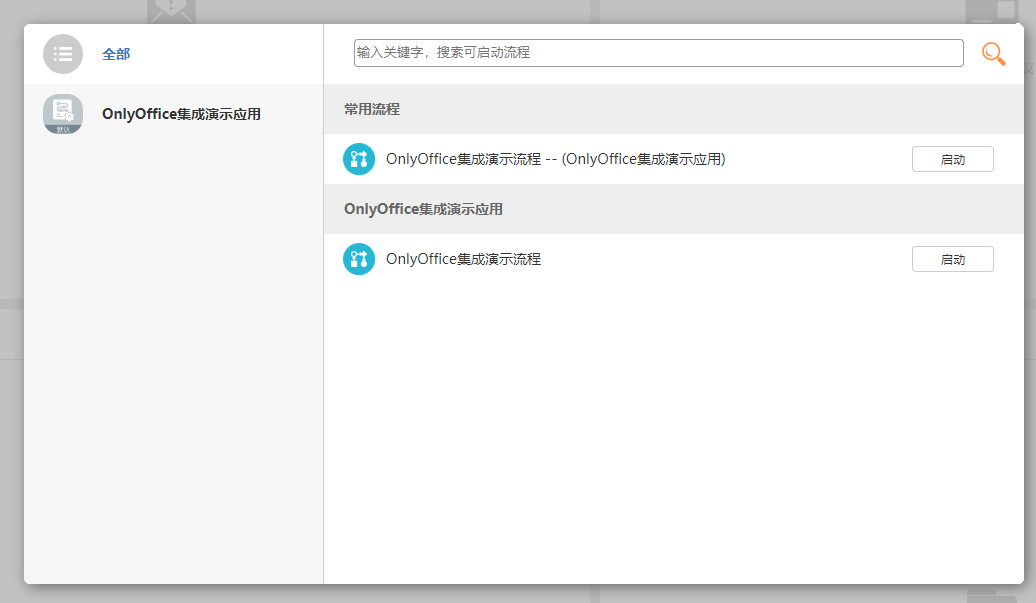Click the orange search magnifier icon
This screenshot has height=603, width=1036.
coord(993,53)
